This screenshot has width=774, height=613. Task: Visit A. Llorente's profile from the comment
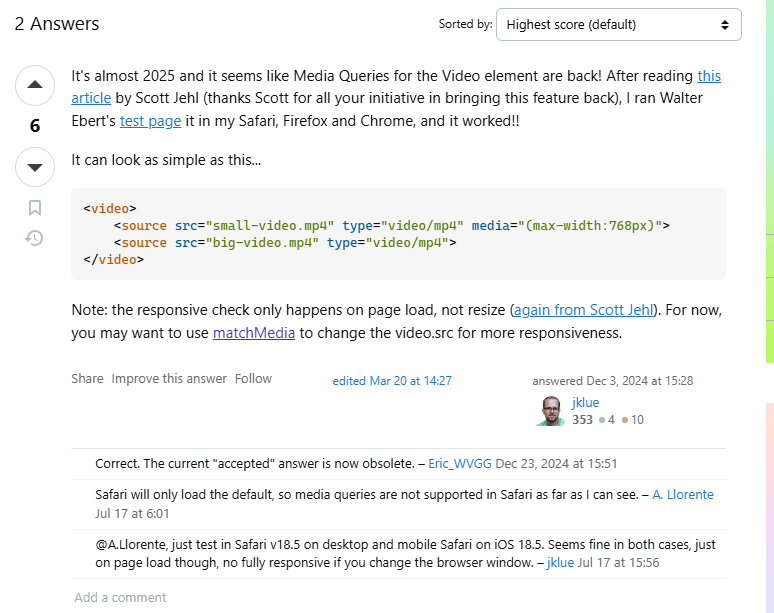click(x=683, y=495)
